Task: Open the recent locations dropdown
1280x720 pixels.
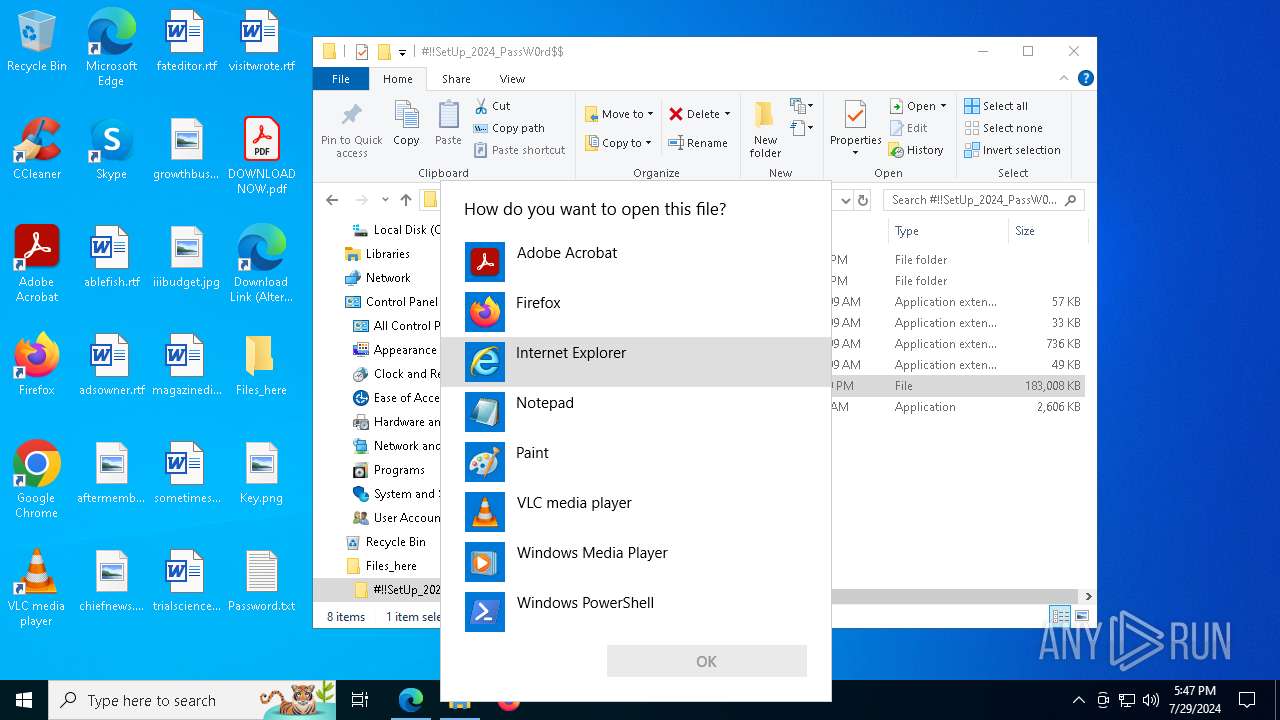Action: (x=385, y=200)
